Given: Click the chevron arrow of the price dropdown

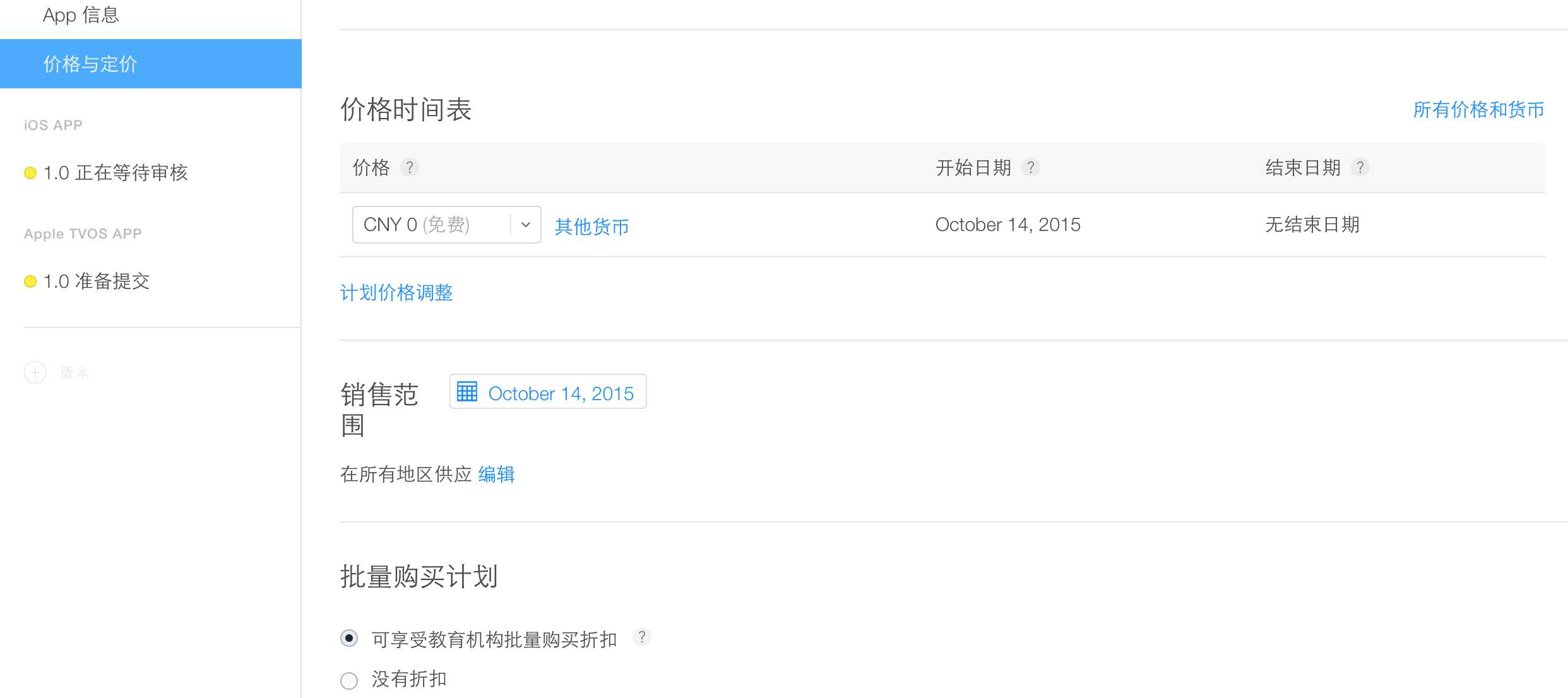Looking at the screenshot, I should point(525,225).
